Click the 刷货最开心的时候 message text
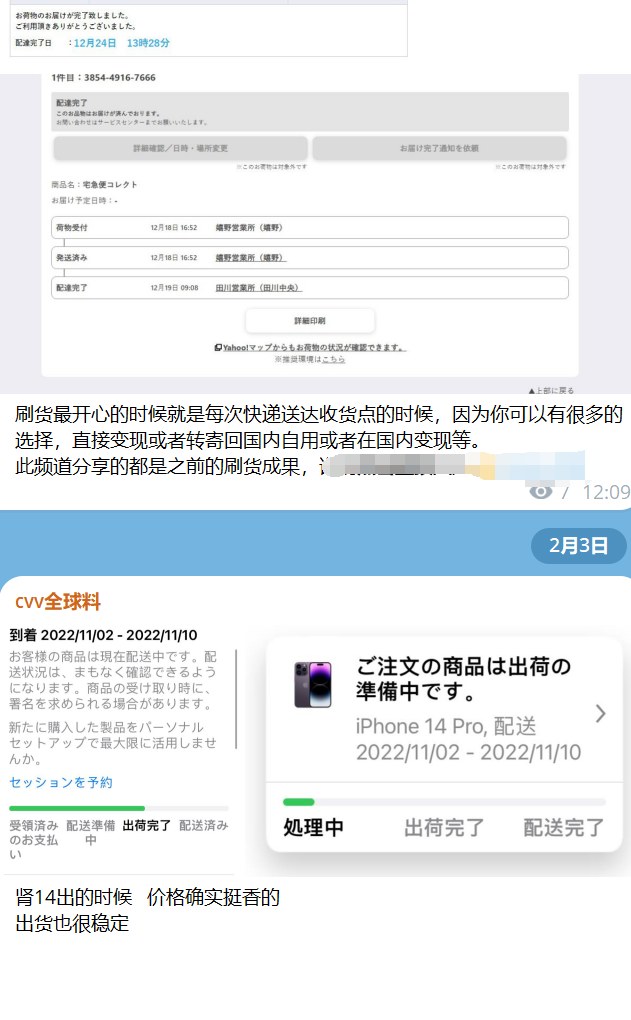 pos(319,440)
